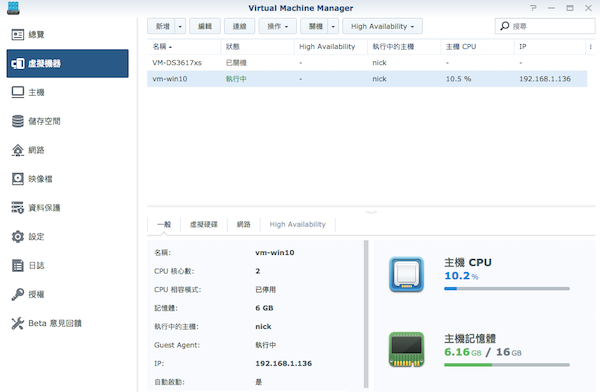Select the VM-DS3617xs row
Screen dimensions: 600x392
point(367,63)
